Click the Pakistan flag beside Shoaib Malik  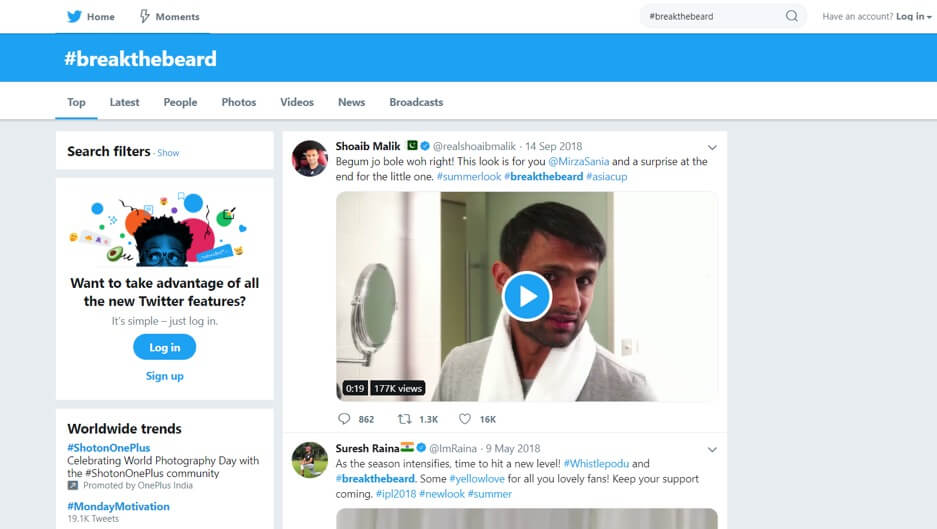click(x=412, y=145)
